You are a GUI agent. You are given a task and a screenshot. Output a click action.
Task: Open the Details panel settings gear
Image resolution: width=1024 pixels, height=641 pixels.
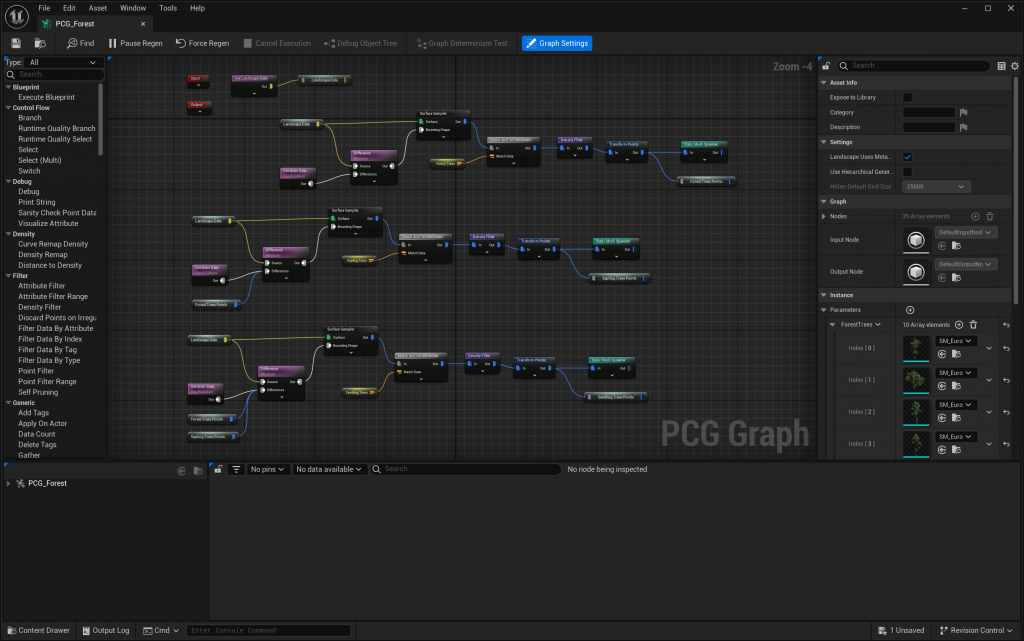point(1014,66)
